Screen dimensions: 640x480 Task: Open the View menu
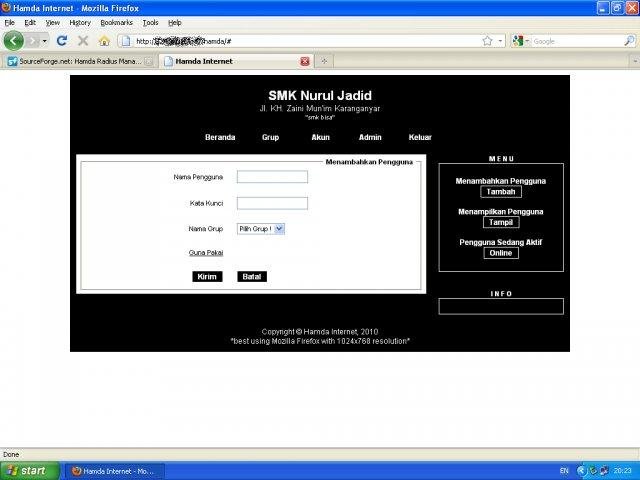53,22
